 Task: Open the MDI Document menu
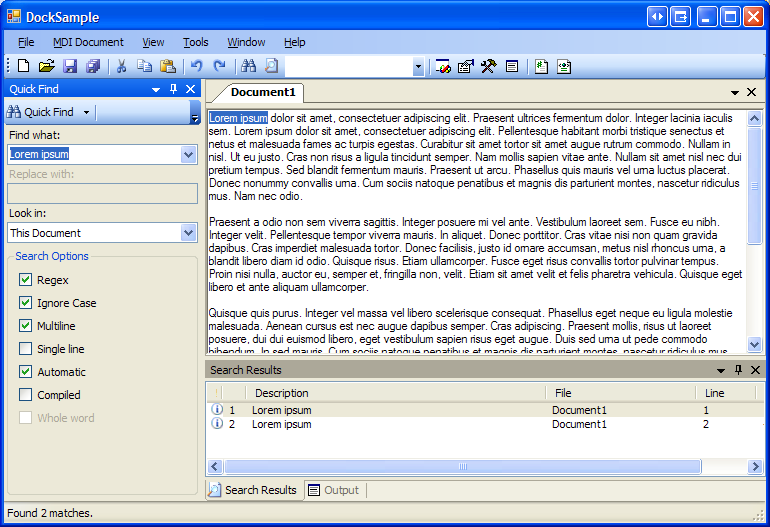88,42
